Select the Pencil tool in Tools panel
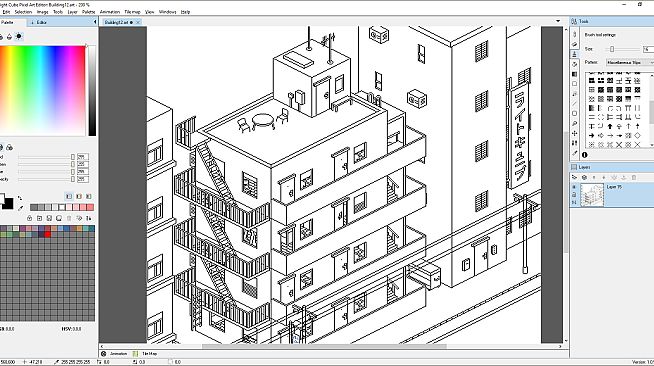654x366 pixels. click(x=575, y=34)
